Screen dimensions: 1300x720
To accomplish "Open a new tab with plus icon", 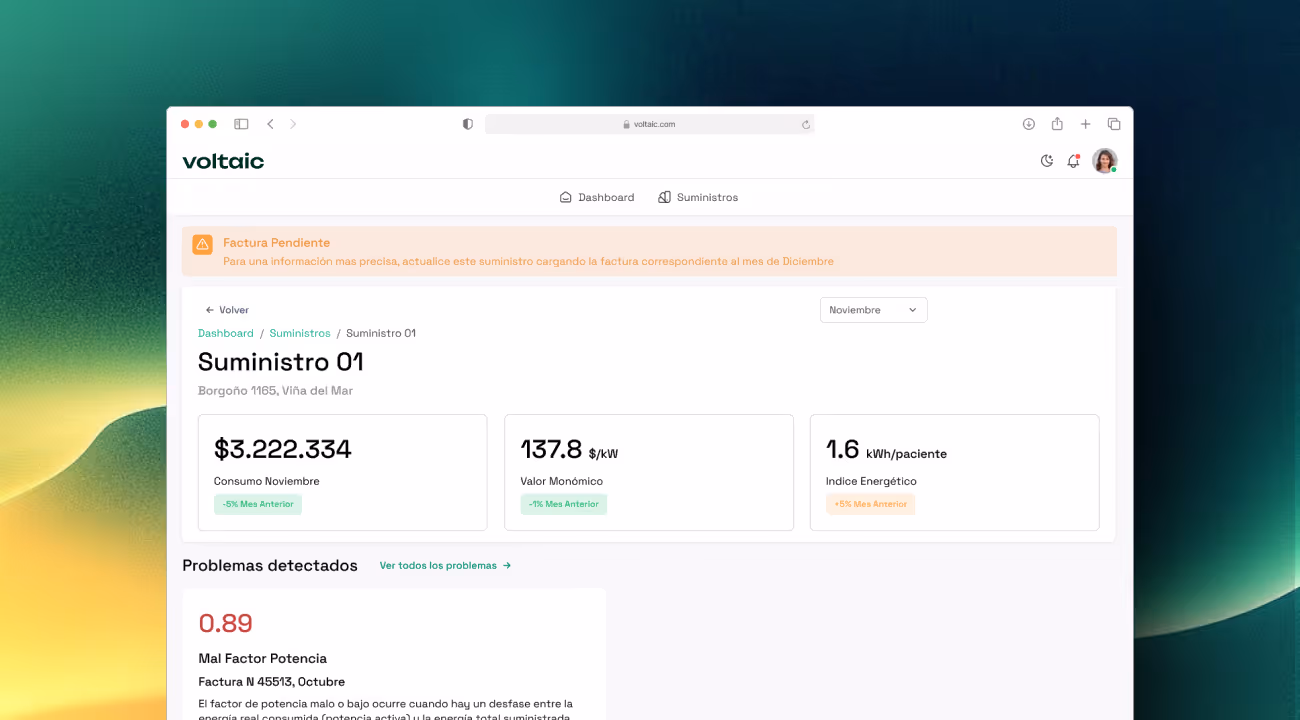I will tap(1085, 124).
